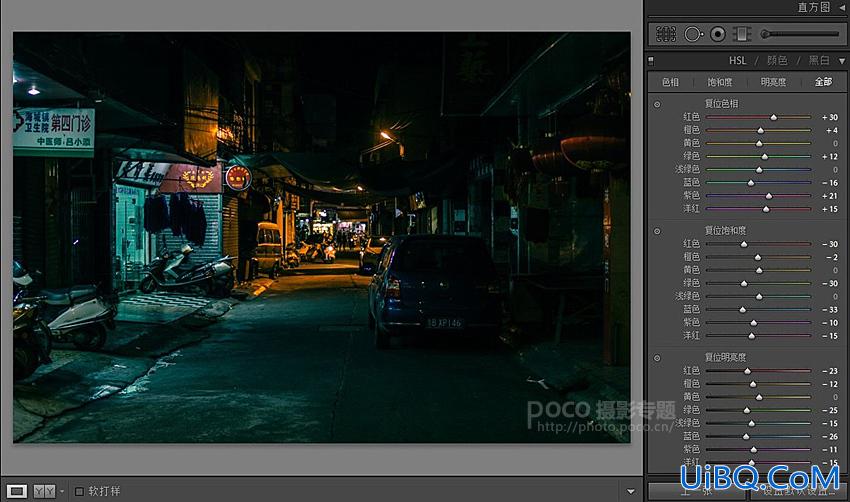This screenshot has width=850, height=502.
Task: Switch to the 色相 tab
Action: tap(671, 82)
